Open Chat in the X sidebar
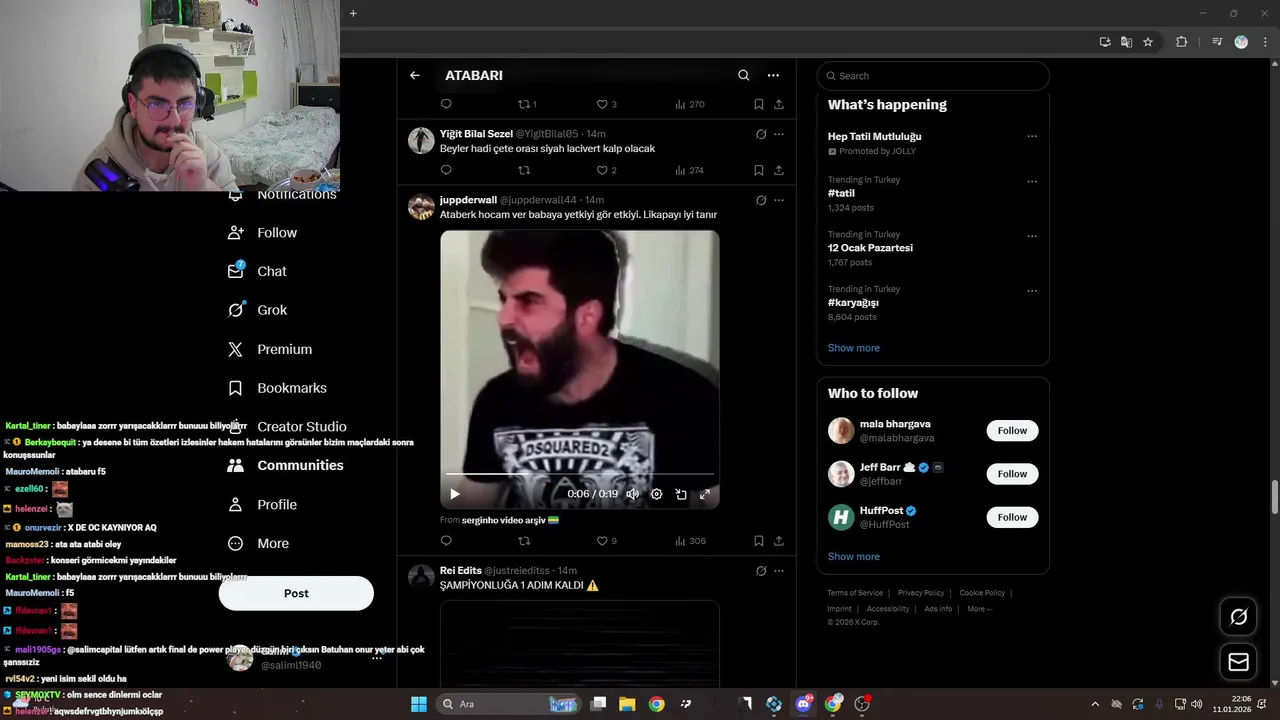The height and width of the screenshot is (720, 1280). [x=257, y=271]
